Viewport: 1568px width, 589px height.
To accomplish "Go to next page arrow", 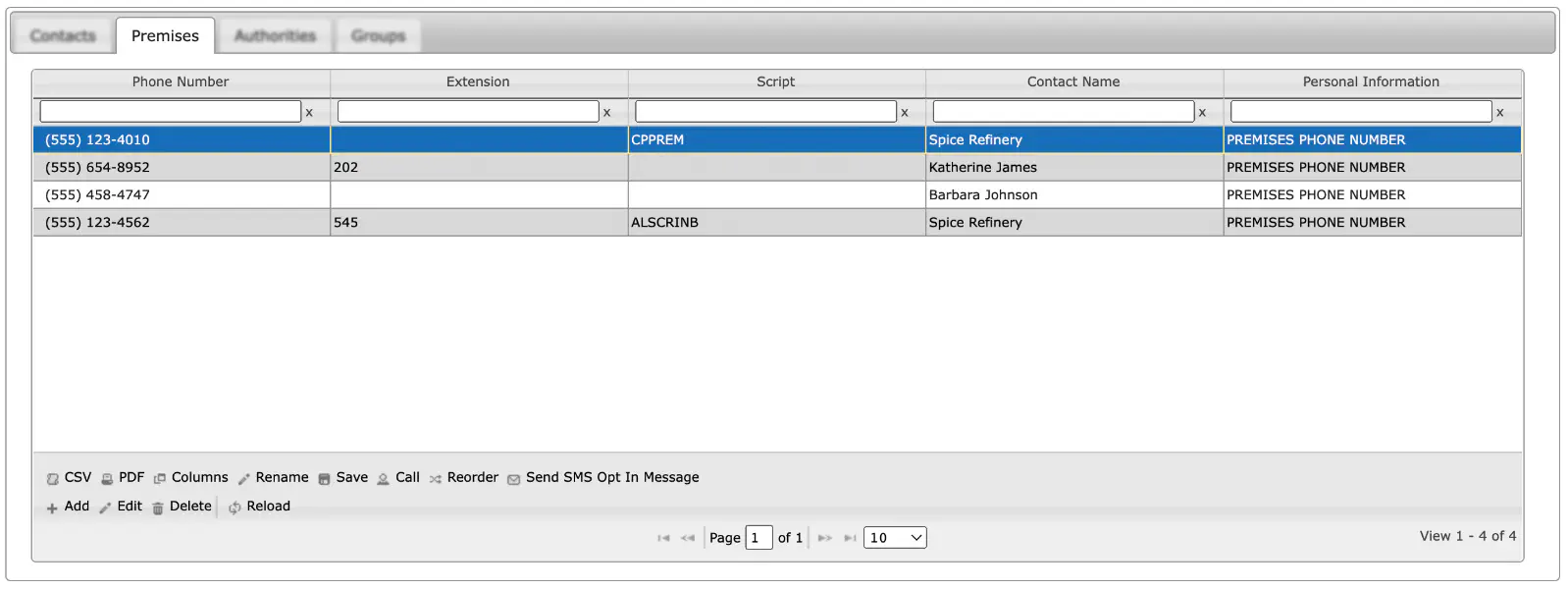I will (825, 538).
